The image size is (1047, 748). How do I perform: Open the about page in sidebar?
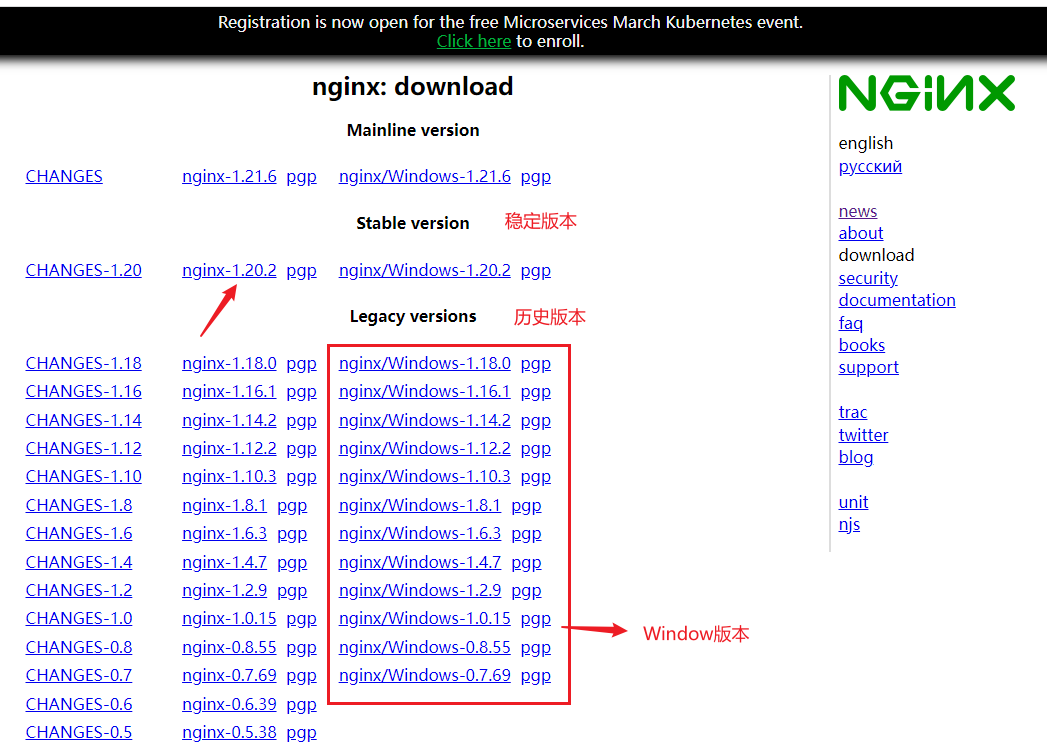click(861, 234)
